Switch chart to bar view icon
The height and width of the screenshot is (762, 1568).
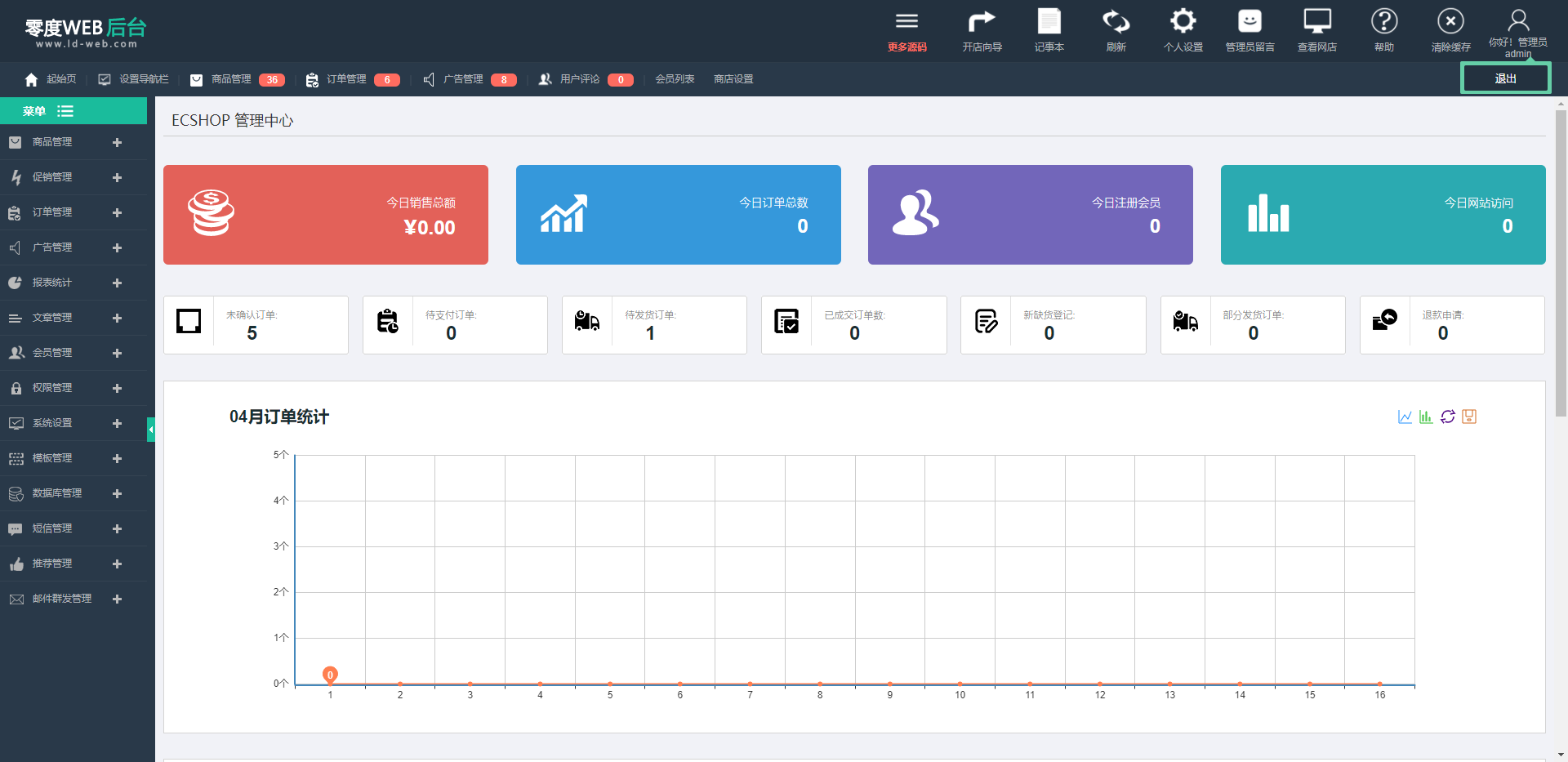[x=1426, y=417]
